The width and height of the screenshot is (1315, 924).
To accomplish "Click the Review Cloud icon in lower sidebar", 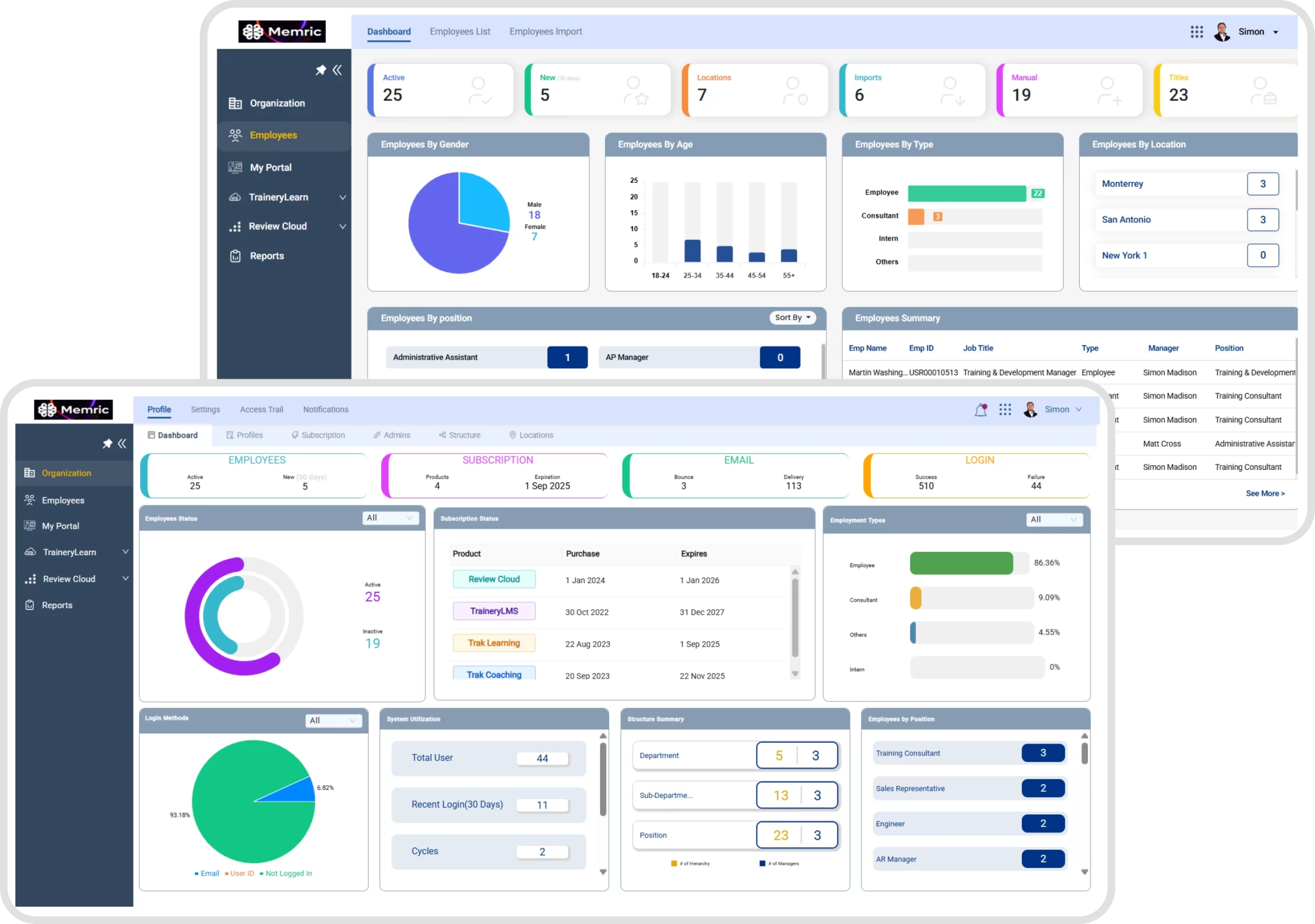I will [x=30, y=579].
